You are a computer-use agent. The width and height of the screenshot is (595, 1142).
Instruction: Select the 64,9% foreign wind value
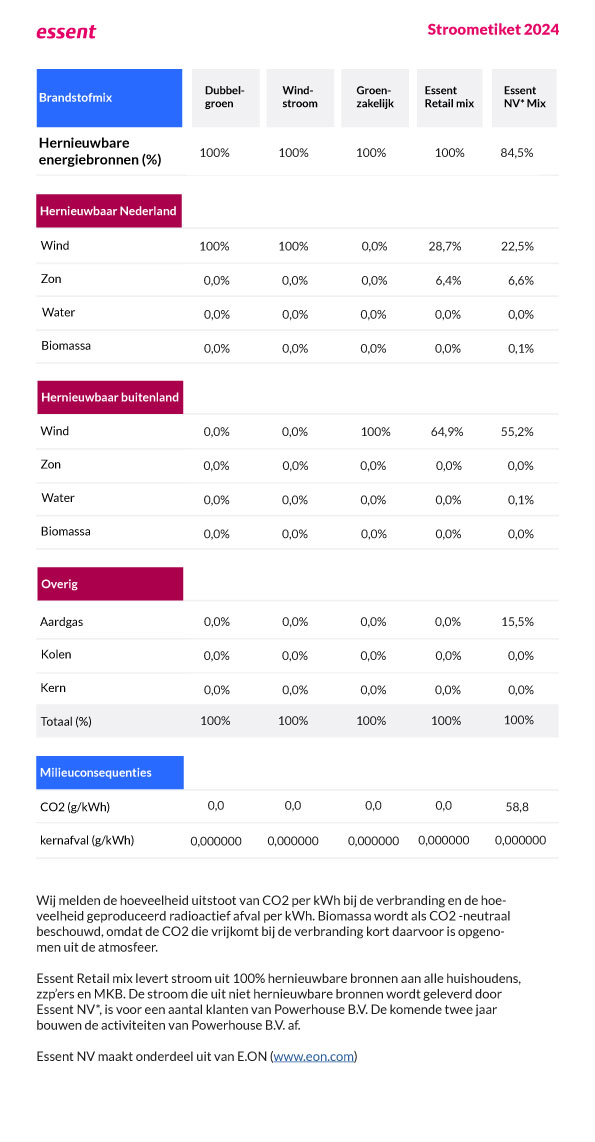[x=446, y=432]
